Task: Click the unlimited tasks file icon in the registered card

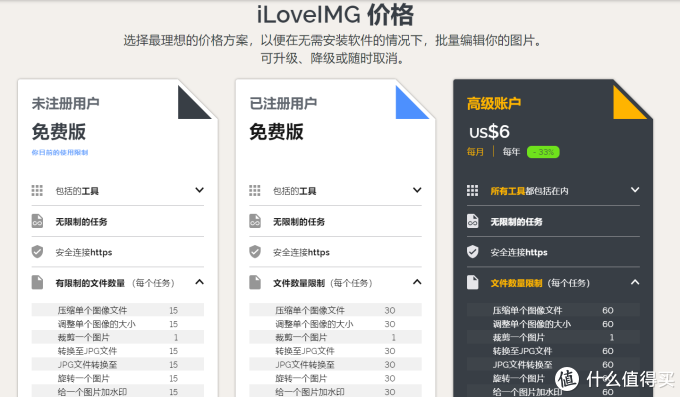Action: click(x=255, y=221)
